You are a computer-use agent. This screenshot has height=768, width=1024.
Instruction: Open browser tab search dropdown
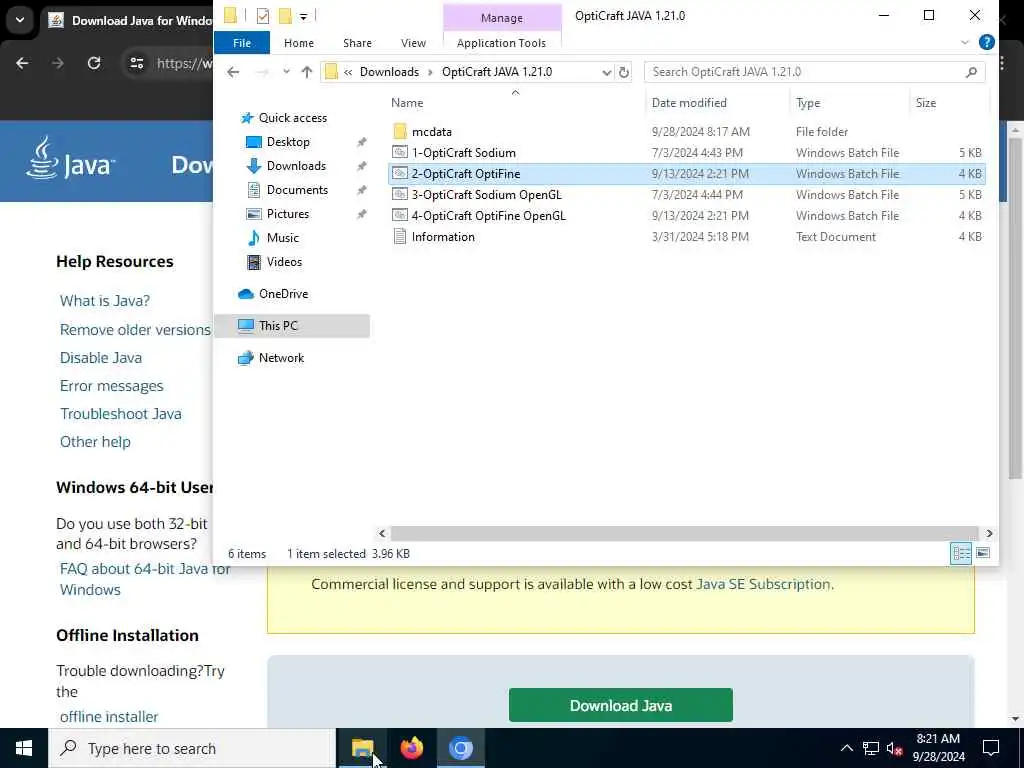point(20,20)
